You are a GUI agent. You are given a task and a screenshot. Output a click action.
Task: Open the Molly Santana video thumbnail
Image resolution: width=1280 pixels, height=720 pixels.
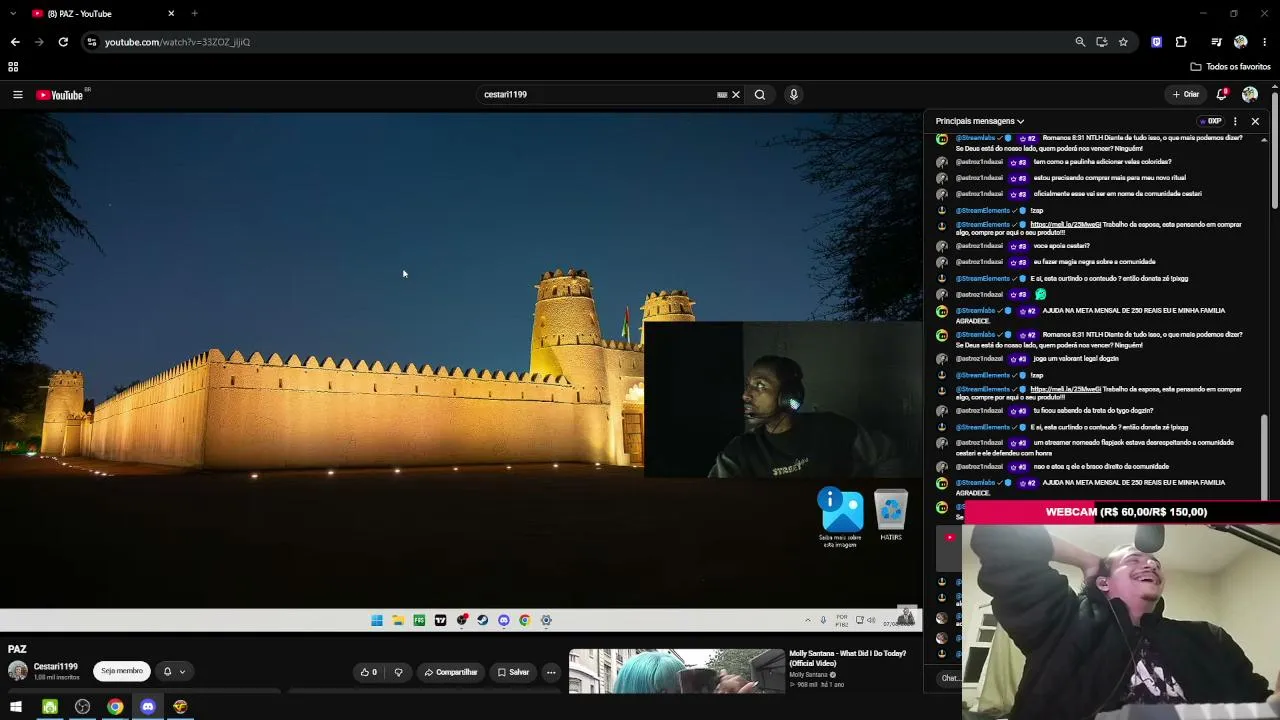[x=677, y=671]
